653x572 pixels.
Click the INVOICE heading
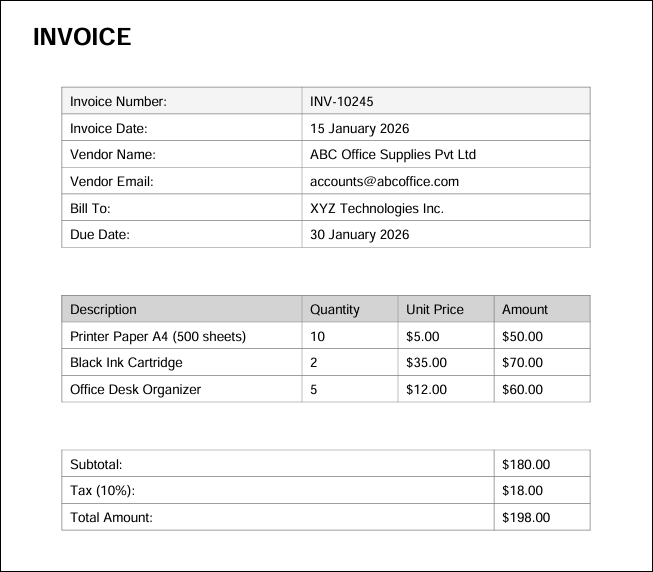tap(82, 37)
